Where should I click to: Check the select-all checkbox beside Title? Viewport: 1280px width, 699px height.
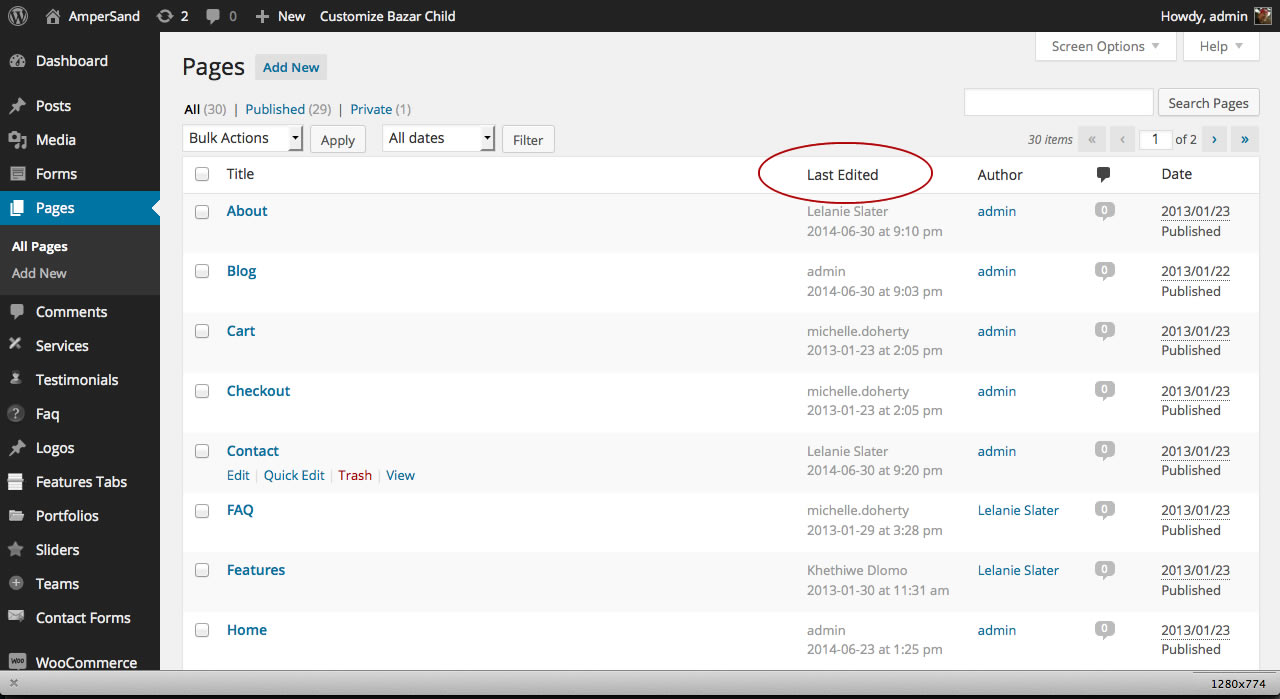(202, 174)
